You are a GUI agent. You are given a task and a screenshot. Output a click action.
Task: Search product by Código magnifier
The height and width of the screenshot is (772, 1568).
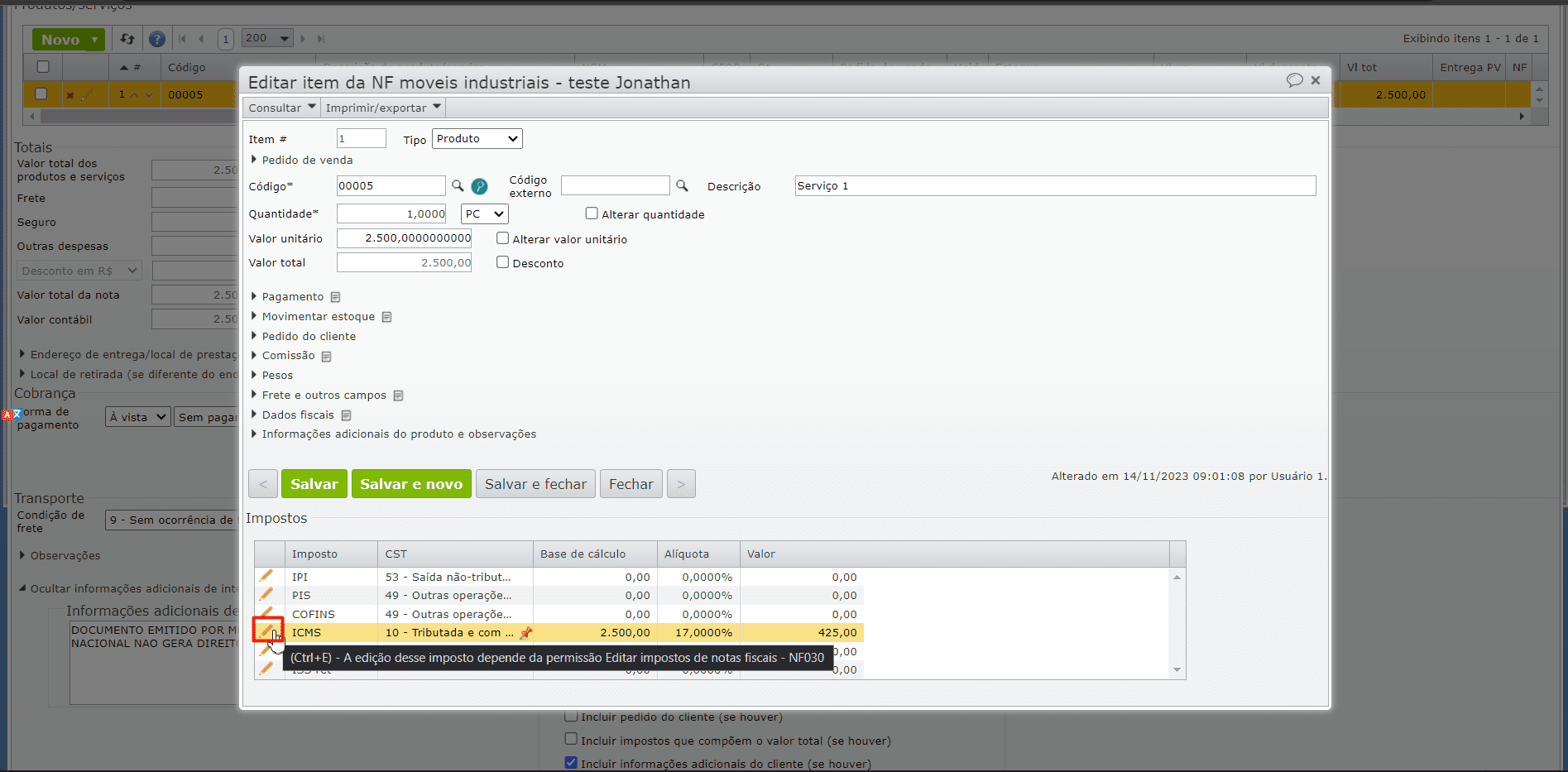tap(458, 185)
